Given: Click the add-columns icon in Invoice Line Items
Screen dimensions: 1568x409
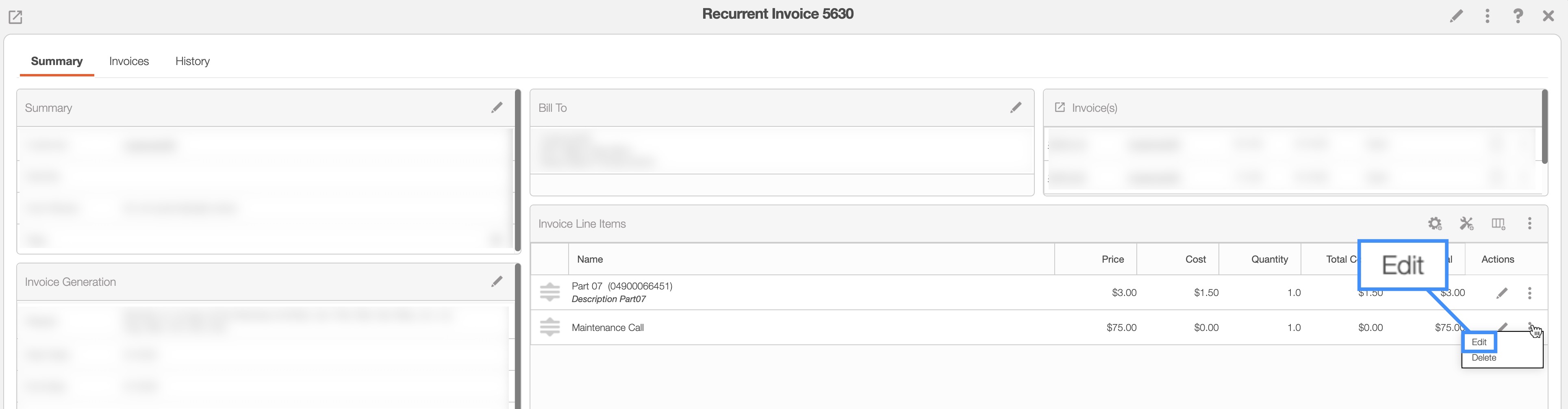Looking at the screenshot, I should tap(1498, 224).
